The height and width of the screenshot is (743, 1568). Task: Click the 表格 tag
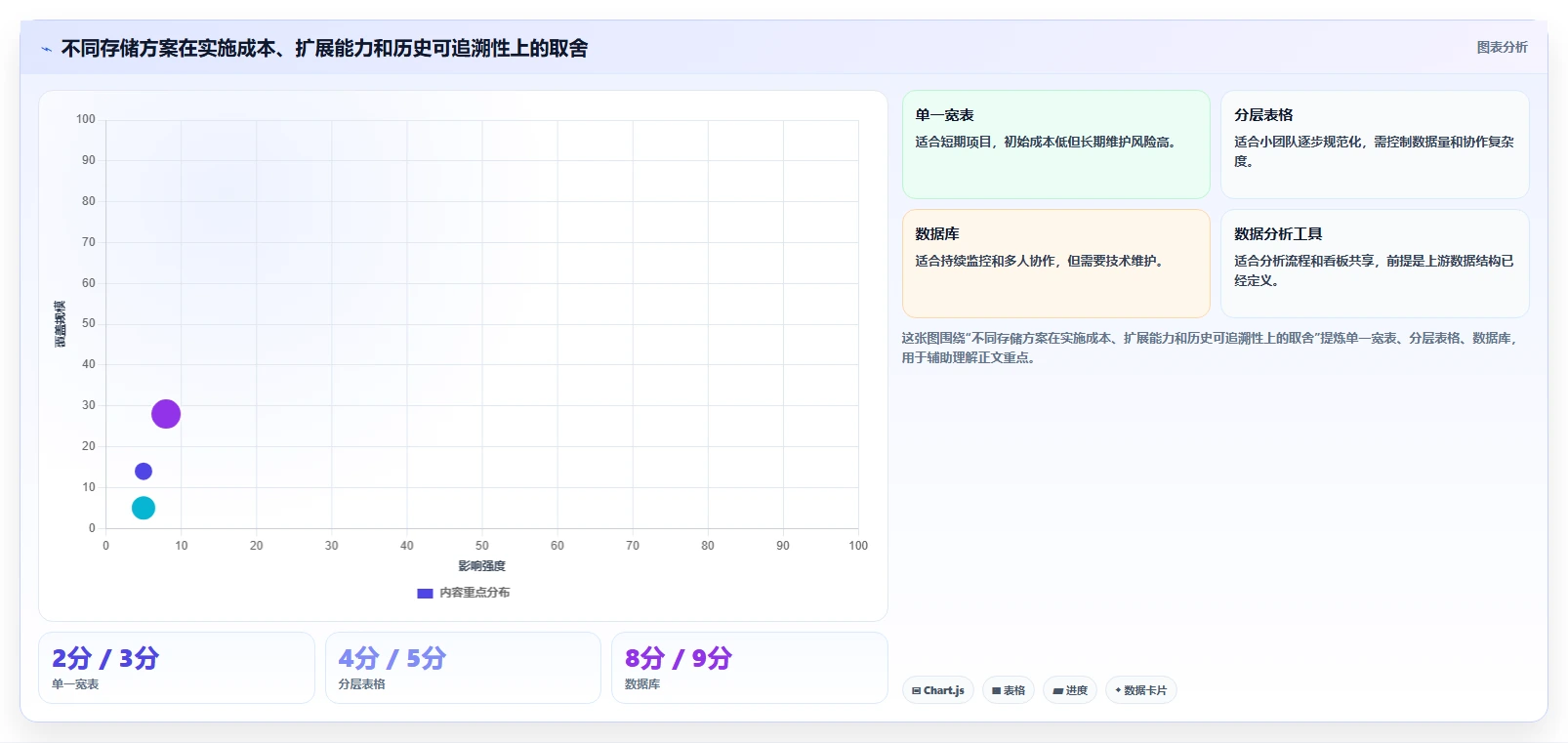pos(1009,690)
